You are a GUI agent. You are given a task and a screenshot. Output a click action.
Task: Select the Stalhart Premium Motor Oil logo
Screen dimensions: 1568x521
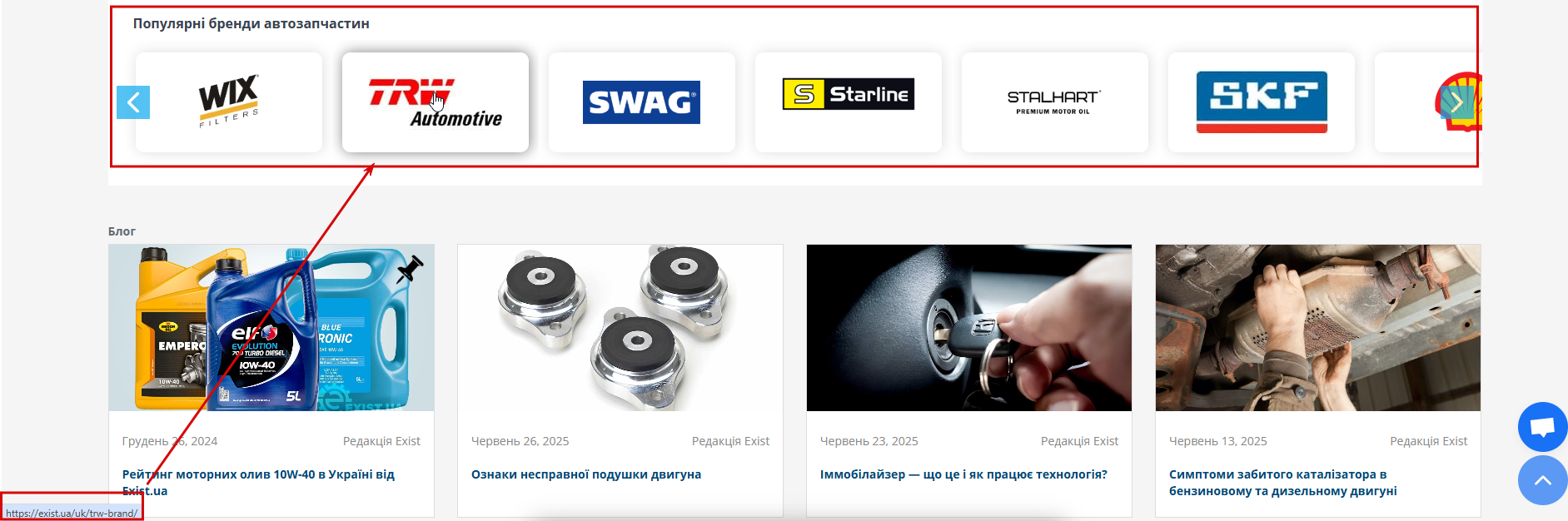1055,102
